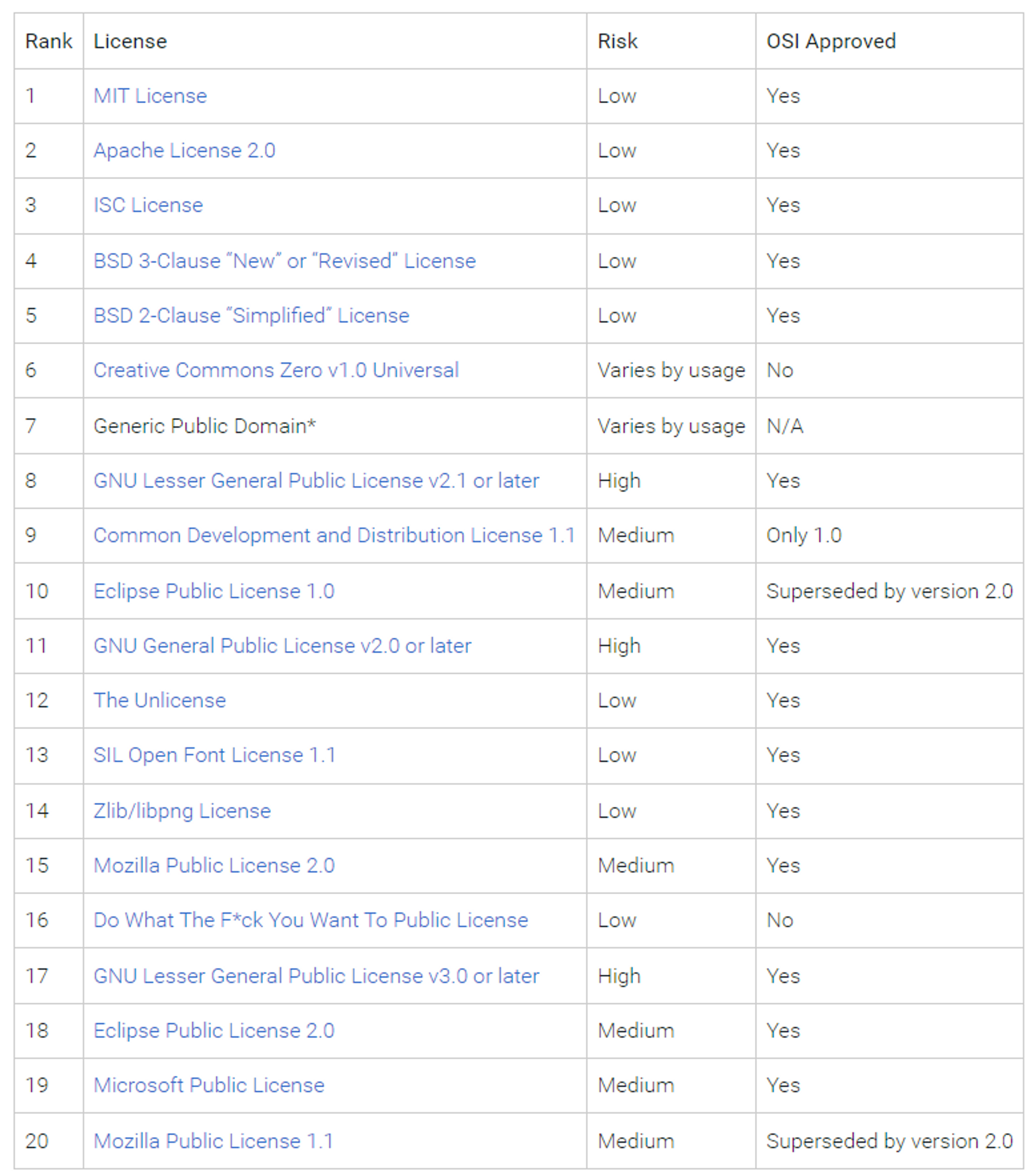Viewport: 1032px width, 1176px height.
Task: Open the MIT License link
Action: (x=150, y=95)
